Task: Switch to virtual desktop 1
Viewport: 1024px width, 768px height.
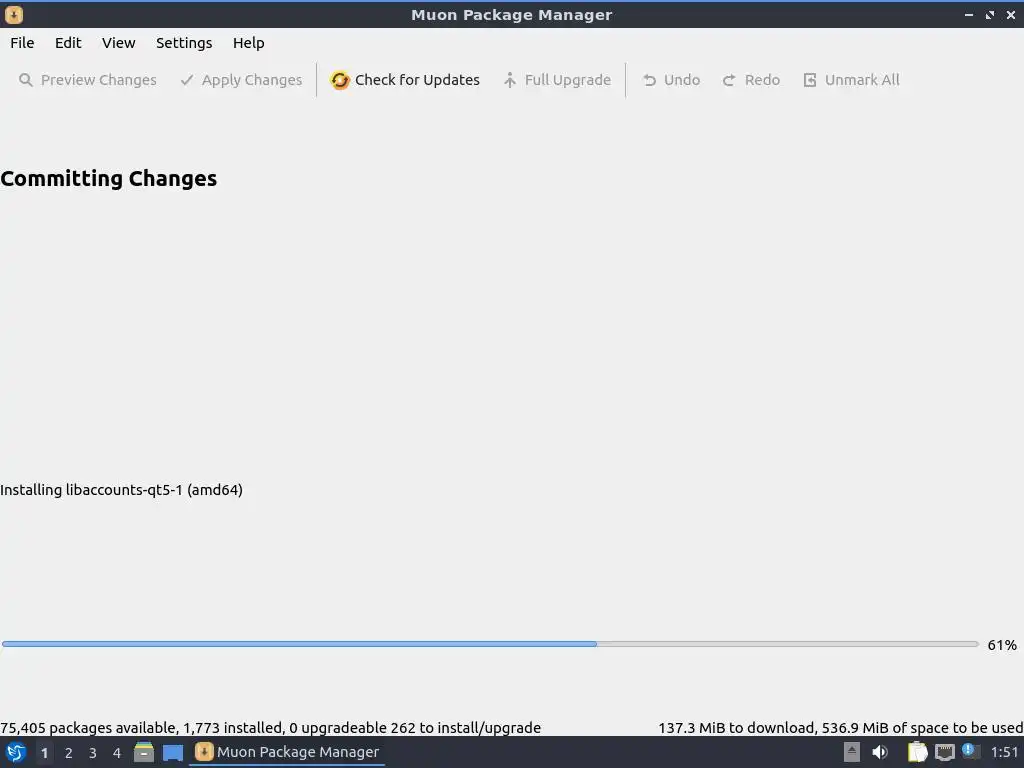Action: point(44,753)
